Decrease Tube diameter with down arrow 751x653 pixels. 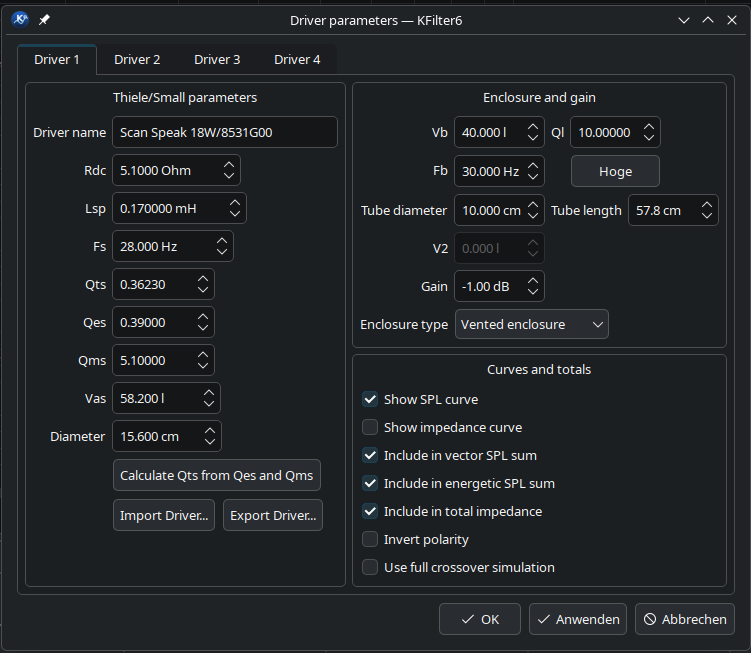click(533, 216)
